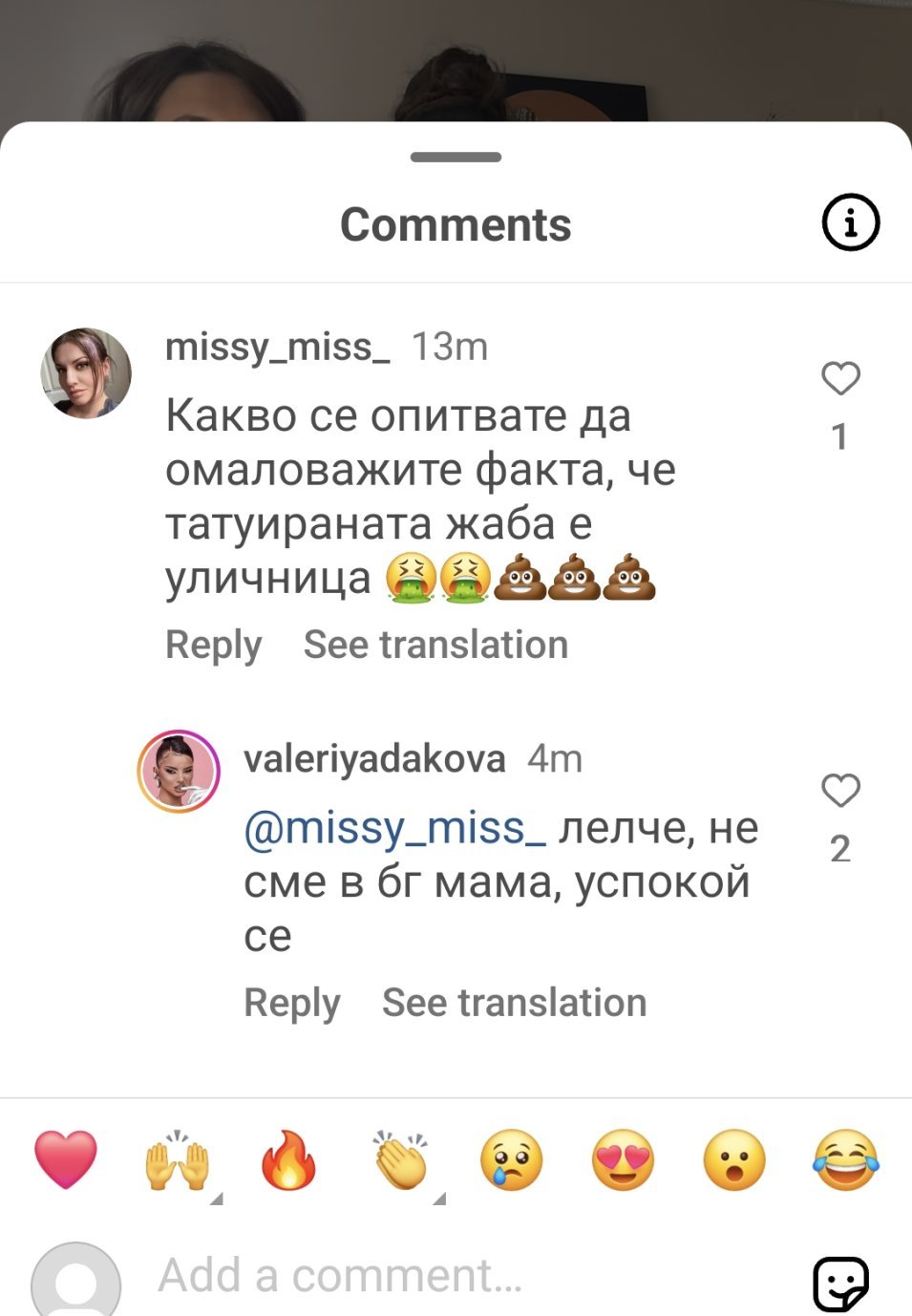Image resolution: width=912 pixels, height=1316 pixels.
Task: Reply to missy_miss_ comment
Action: (x=213, y=645)
